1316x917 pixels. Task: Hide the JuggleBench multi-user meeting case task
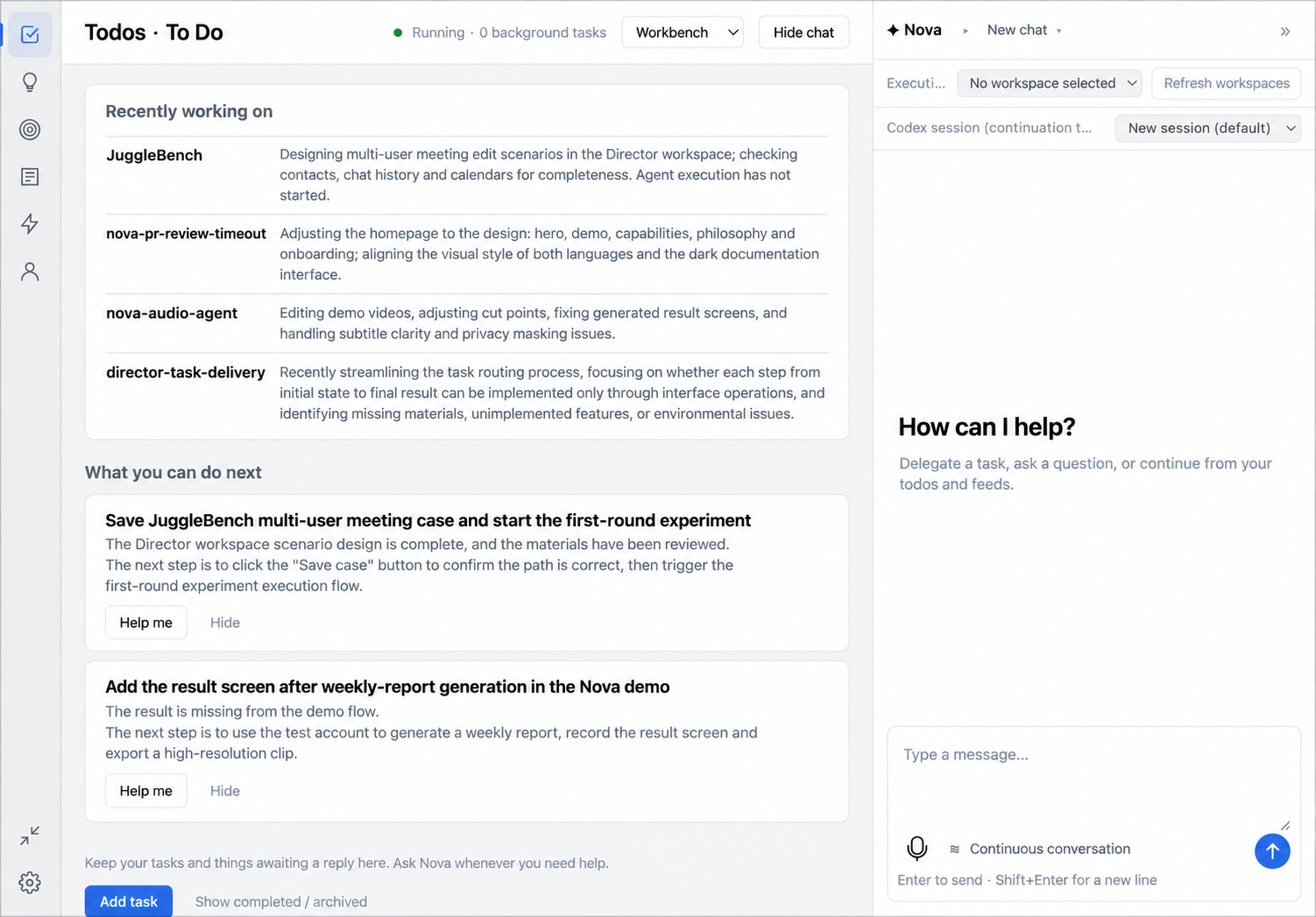(225, 623)
